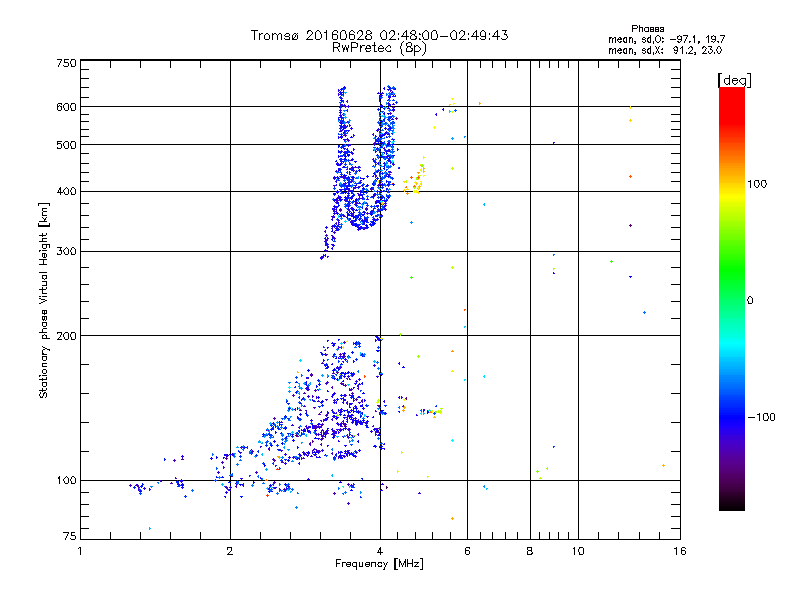Image resolution: width=800 pixels, height=600 pixels.
Task: Click y-axis tick label 750
Action: click(x=66, y=63)
